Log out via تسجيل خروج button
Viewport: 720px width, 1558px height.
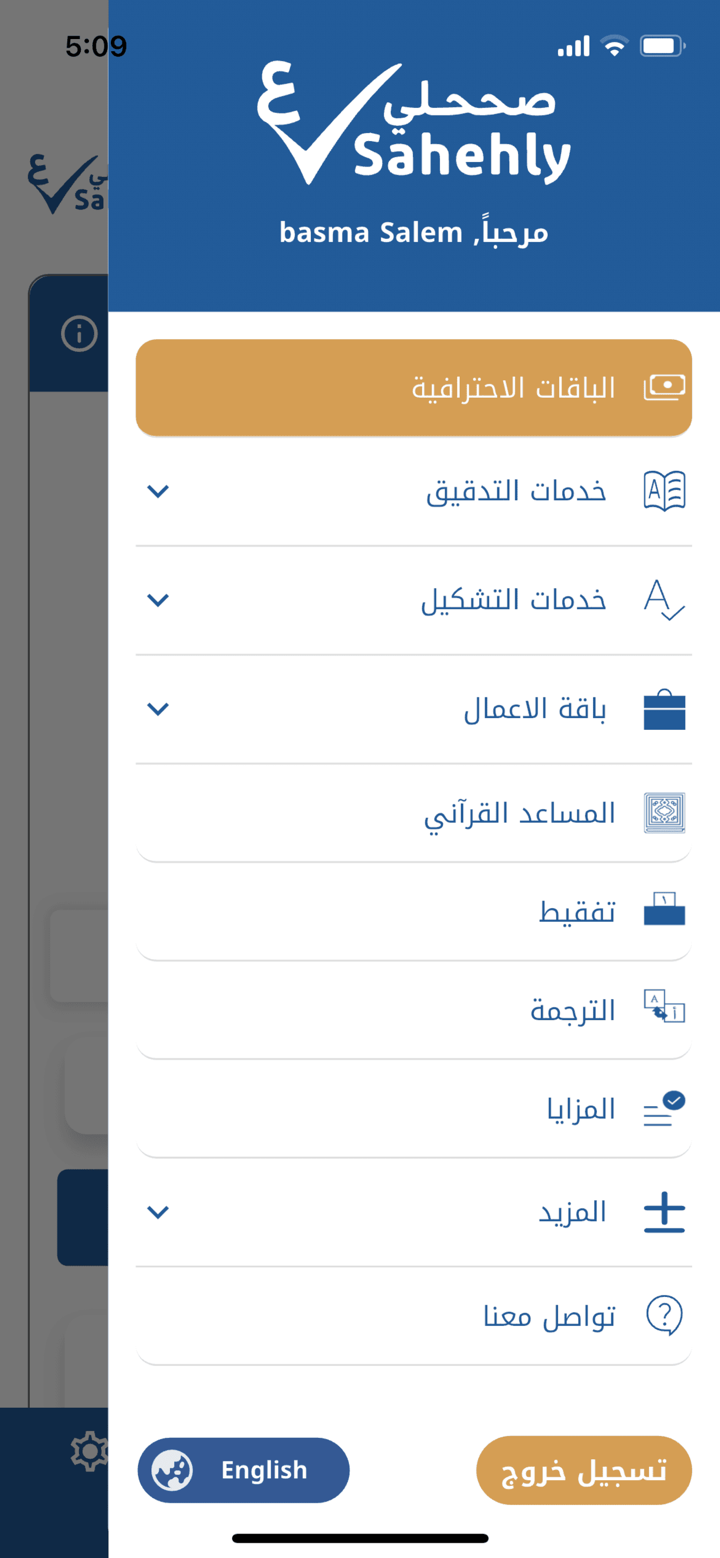pos(583,1469)
